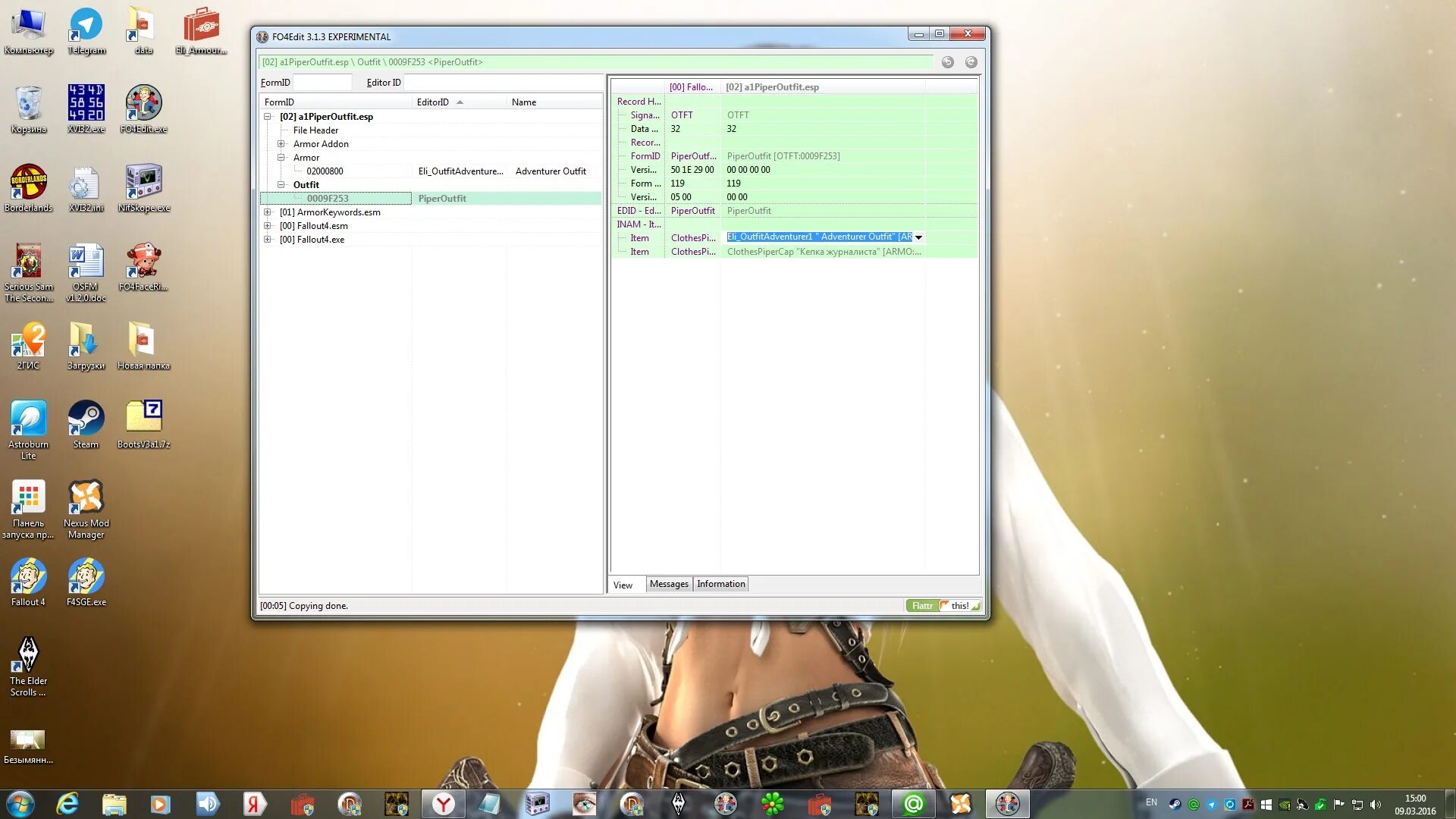
Task: Click the EDID PiperOutfit value cell
Action: [x=824, y=211]
